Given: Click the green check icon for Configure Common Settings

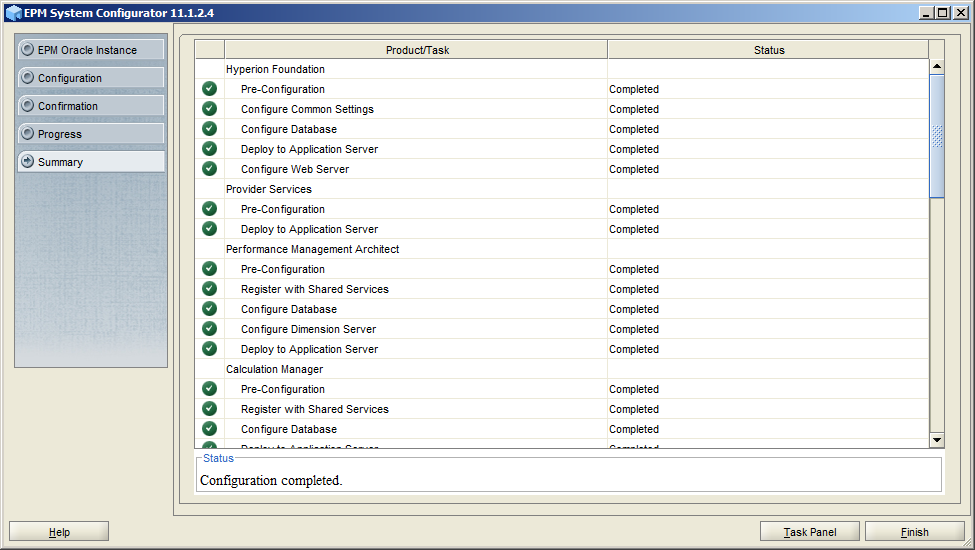Looking at the screenshot, I should (x=210, y=109).
